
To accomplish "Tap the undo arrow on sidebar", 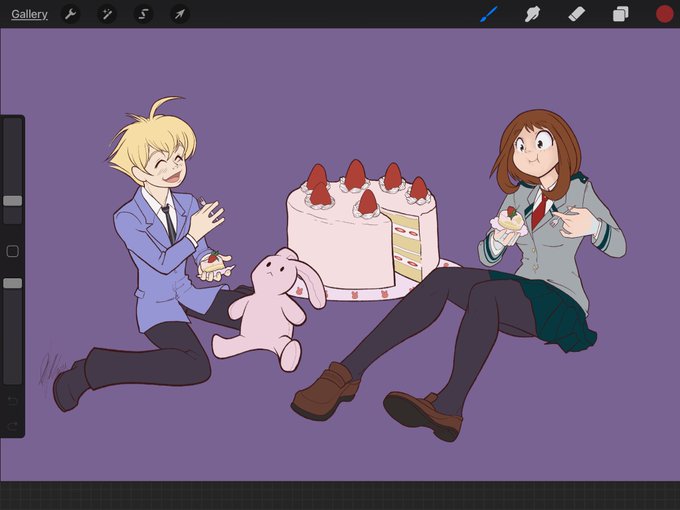I will 13,400.
